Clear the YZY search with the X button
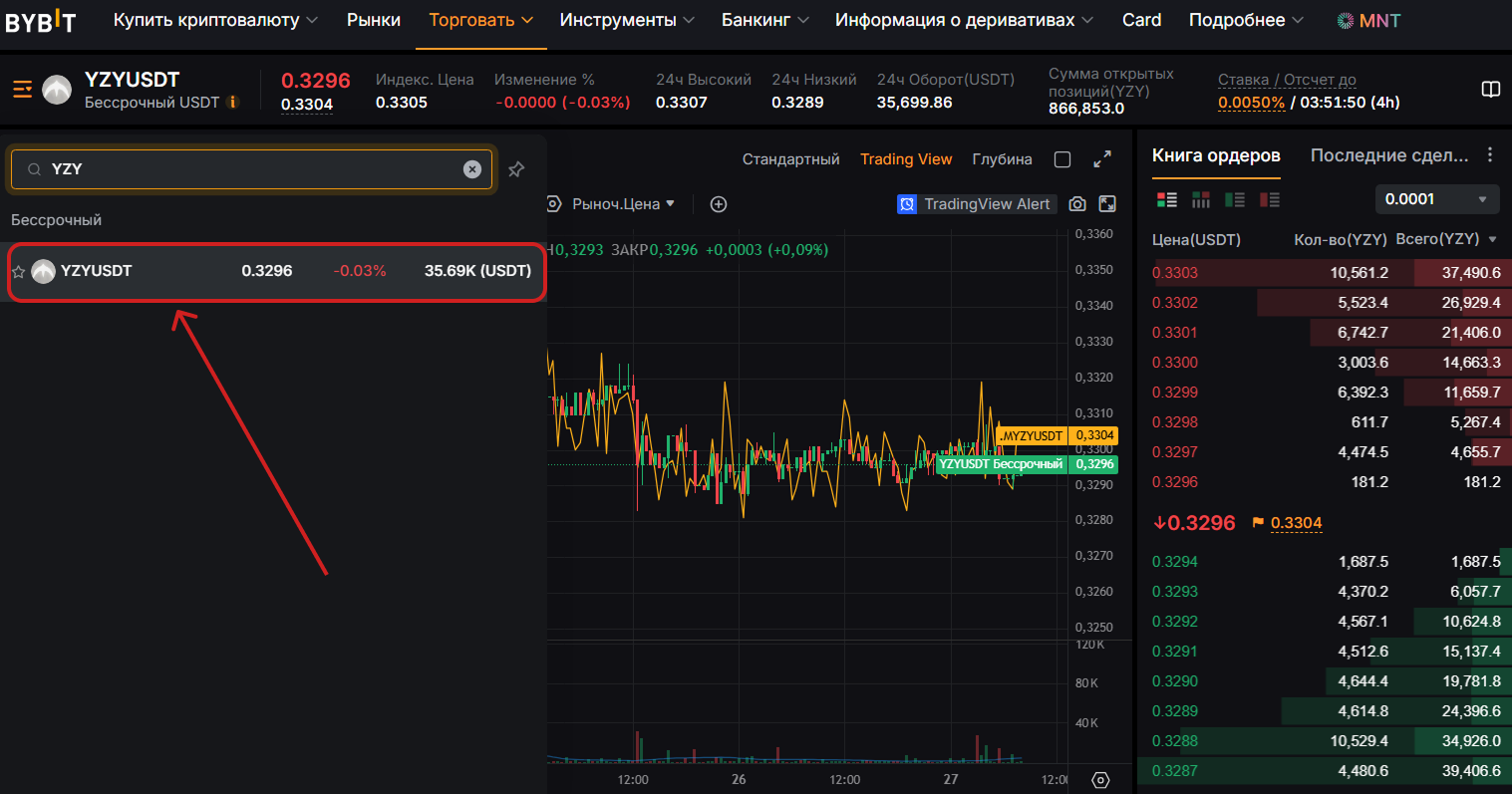The width and height of the screenshot is (1512, 794). point(471,168)
